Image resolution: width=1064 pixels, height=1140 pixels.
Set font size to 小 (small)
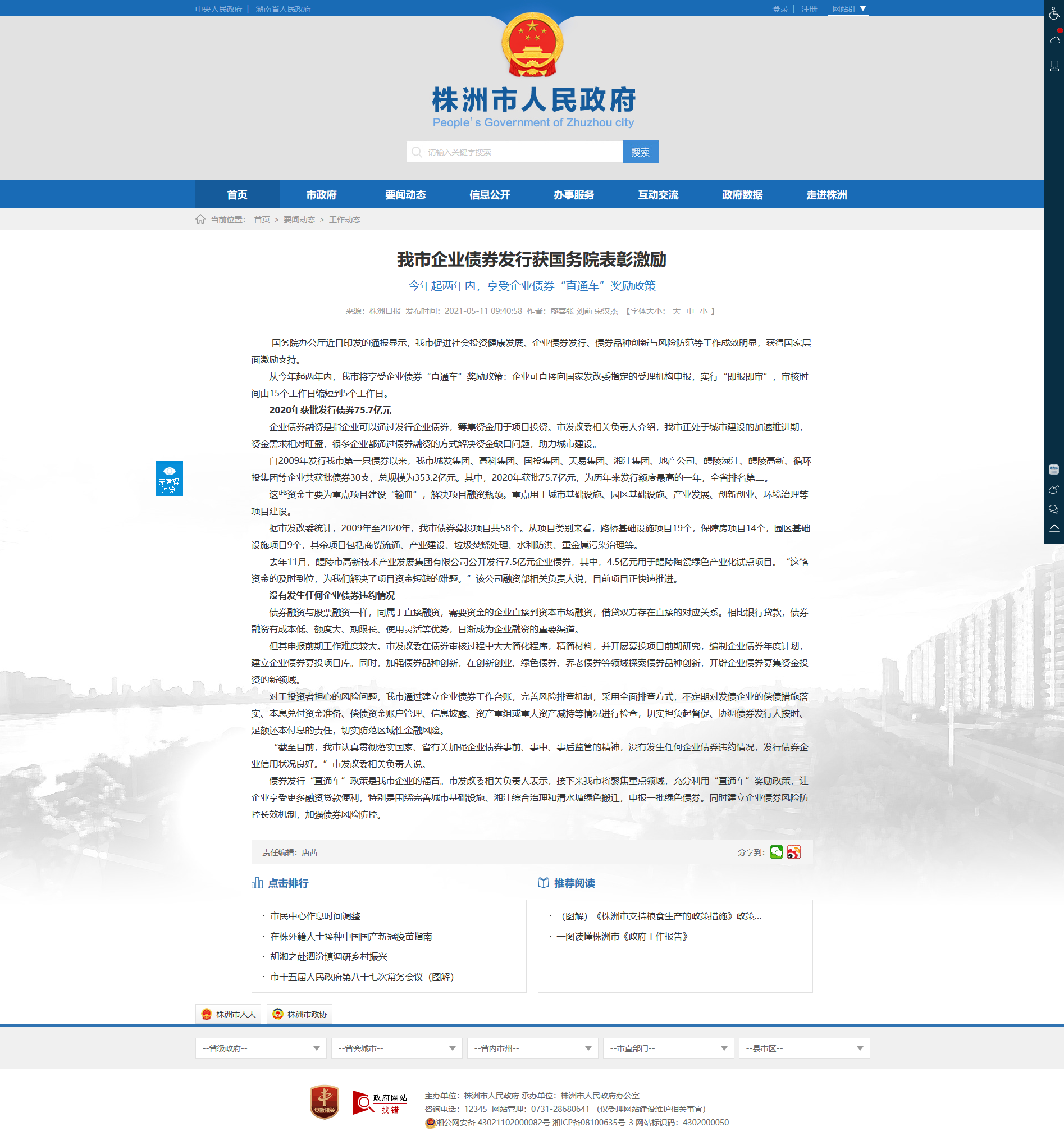pos(703,311)
